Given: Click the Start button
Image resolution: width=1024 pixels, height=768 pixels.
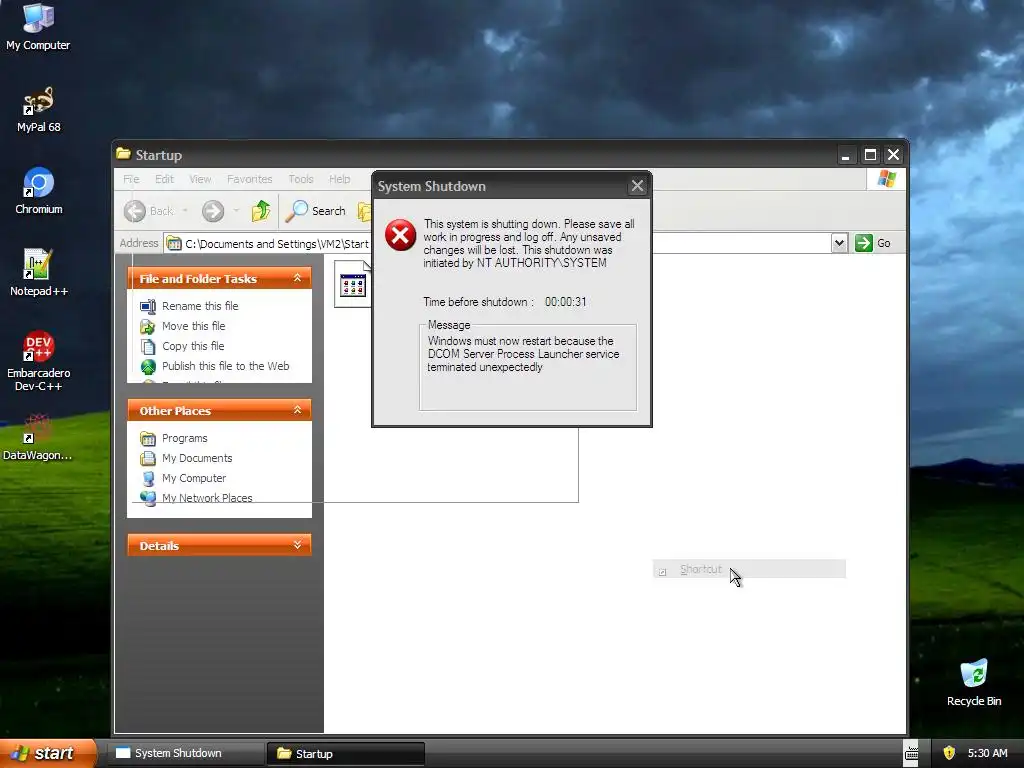Looking at the screenshot, I should coord(48,753).
